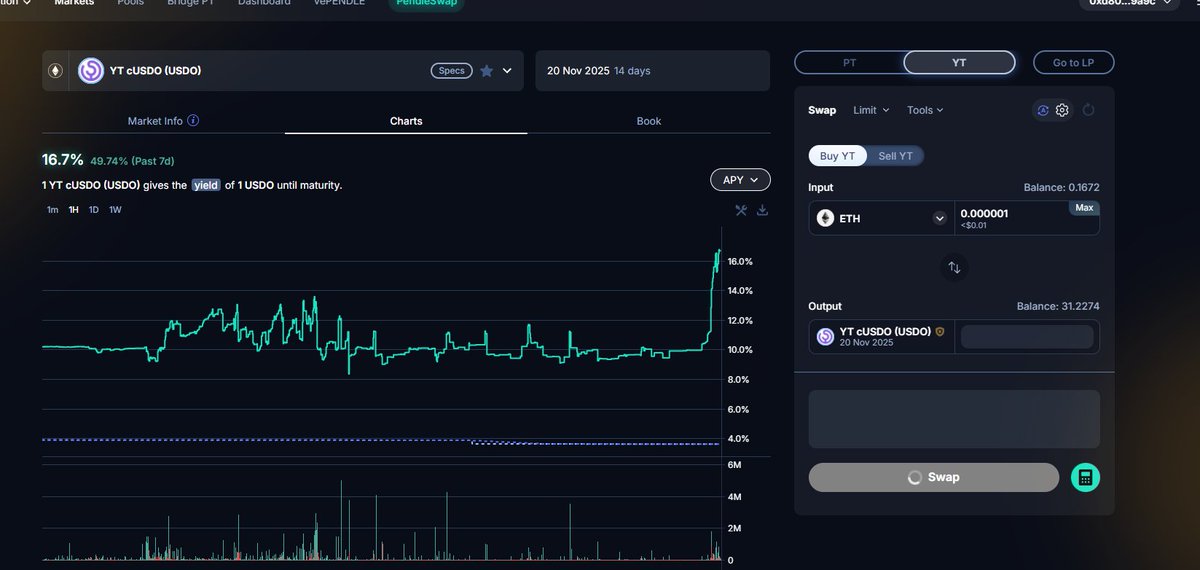Open the calculator icon button
This screenshot has width=1200, height=570.
point(1085,478)
